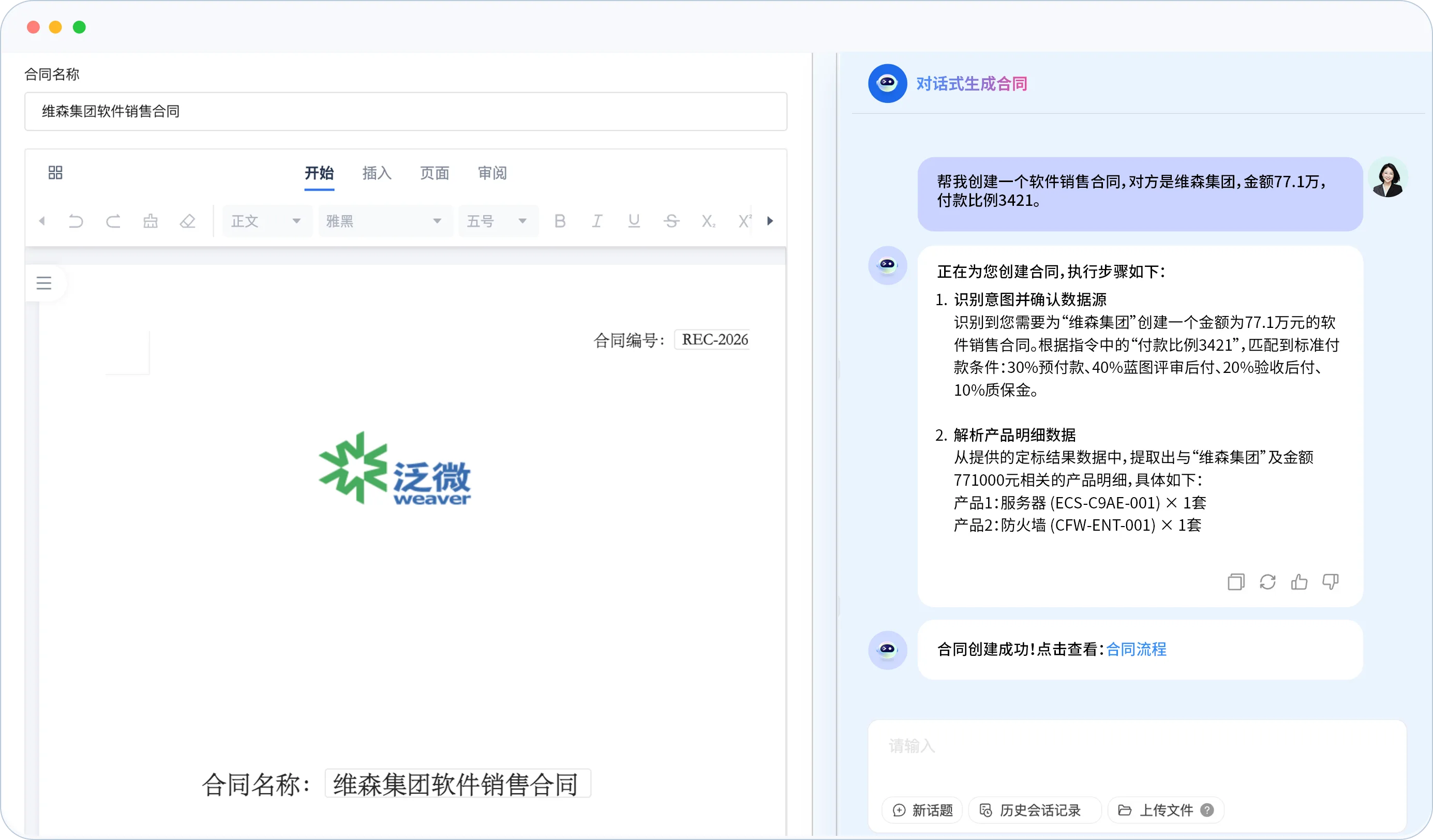This screenshot has height=840, width=1433.
Task: Give thumbs down to the reply
Action: tap(1330, 582)
